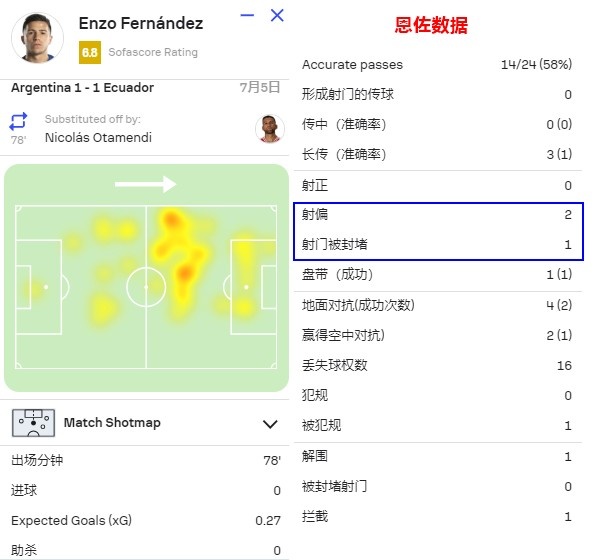The width and height of the screenshot is (600, 560).
Task: Open Nicolás Otamendi's avatar photo
Action: point(270,129)
